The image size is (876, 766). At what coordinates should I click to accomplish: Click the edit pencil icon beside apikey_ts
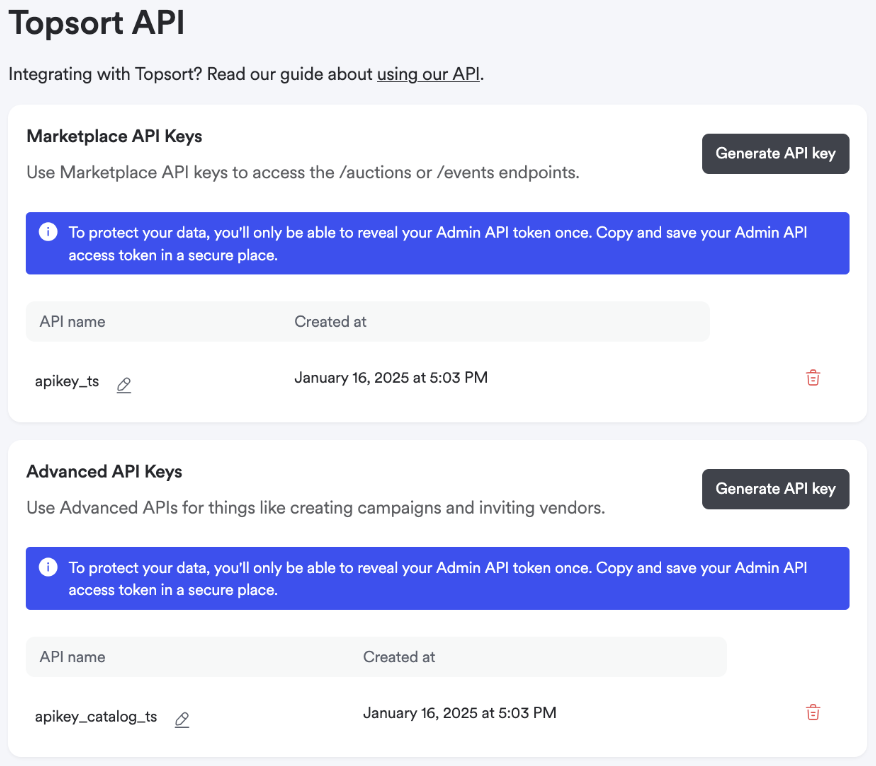124,384
